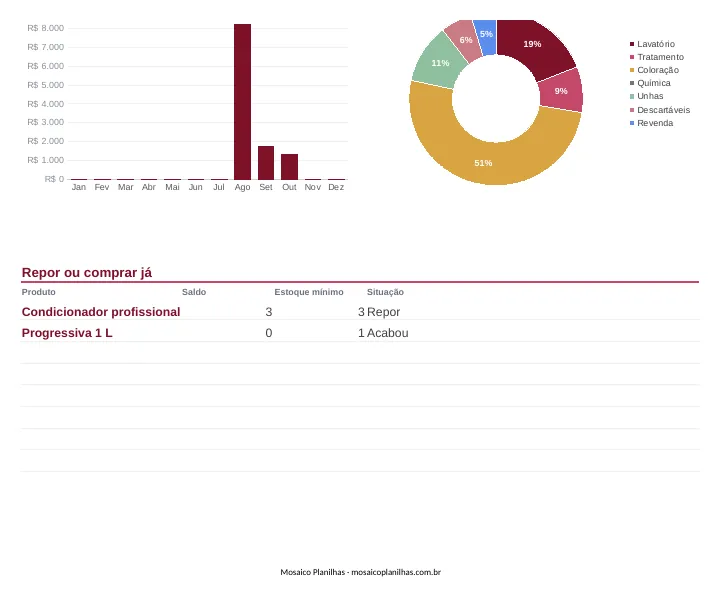Viewport: 719px width, 597px height.
Task: Open the mosaicoplanilhas.com.br footer text
Action: click(x=396, y=572)
